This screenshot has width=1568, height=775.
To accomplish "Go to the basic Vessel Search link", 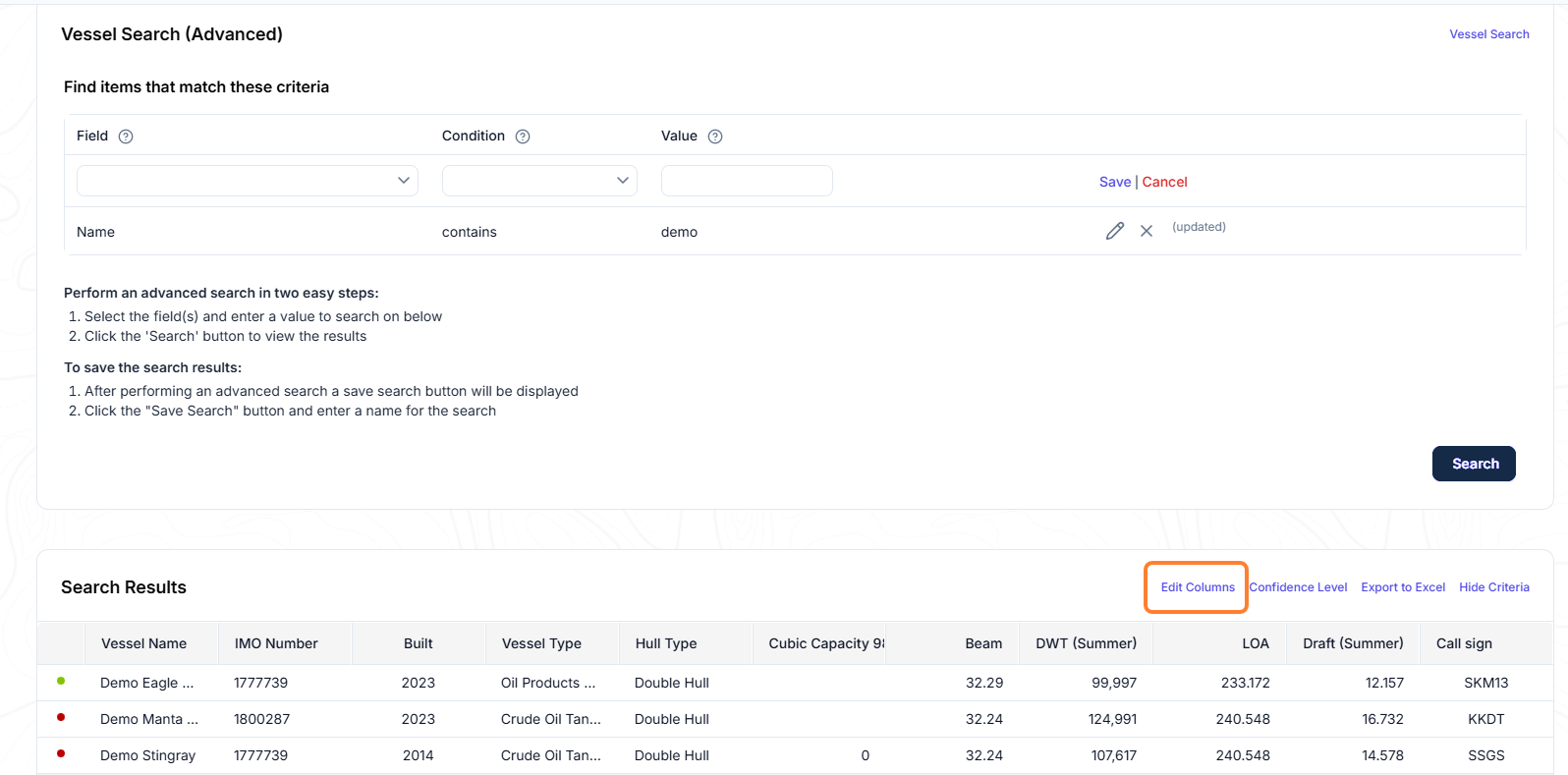I will tap(1489, 34).
